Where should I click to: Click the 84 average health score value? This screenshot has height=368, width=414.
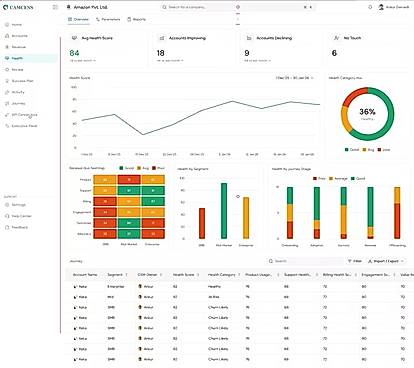pos(74,53)
